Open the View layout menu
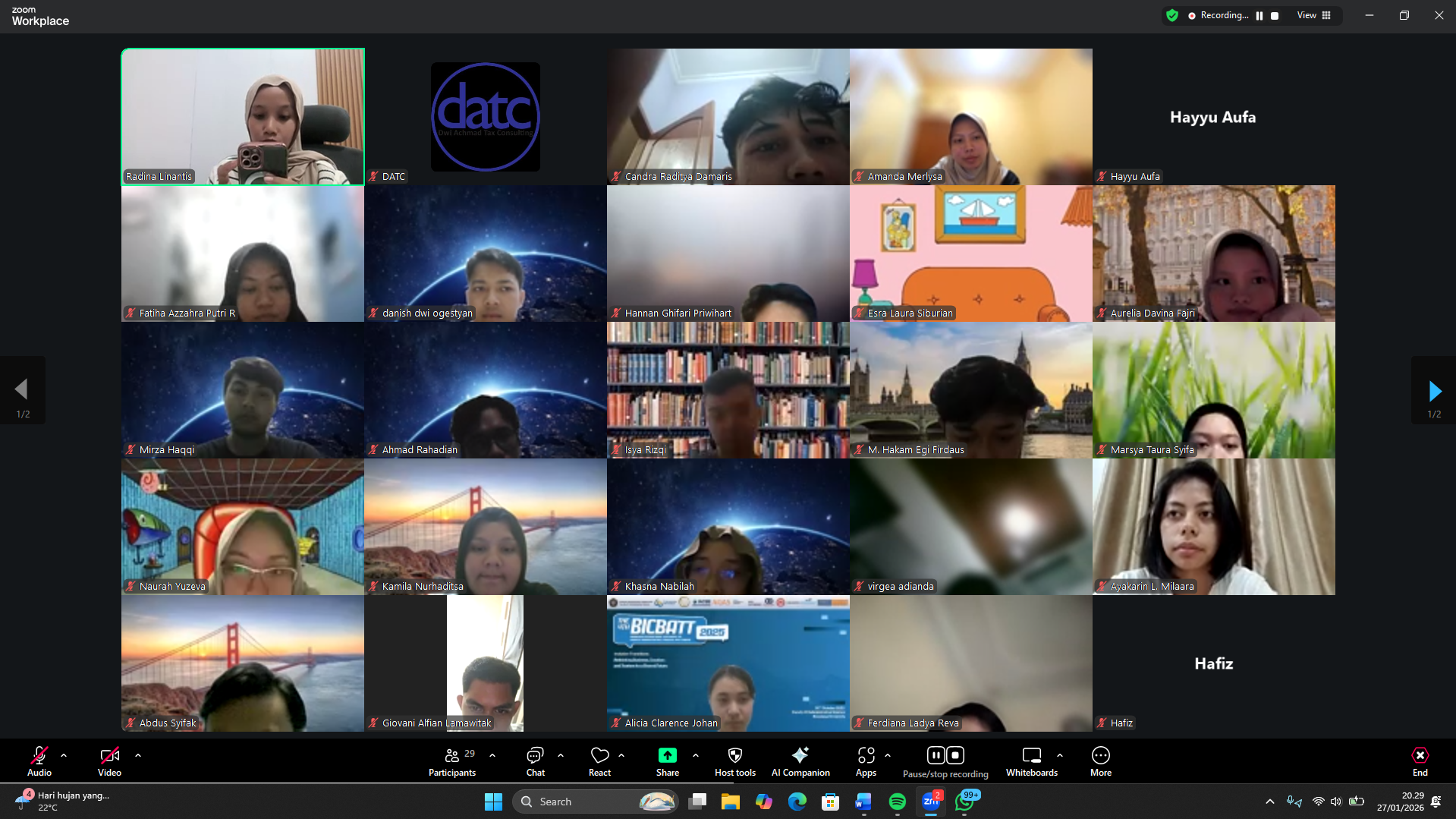This screenshot has width=1456, height=819. coord(1313,16)
